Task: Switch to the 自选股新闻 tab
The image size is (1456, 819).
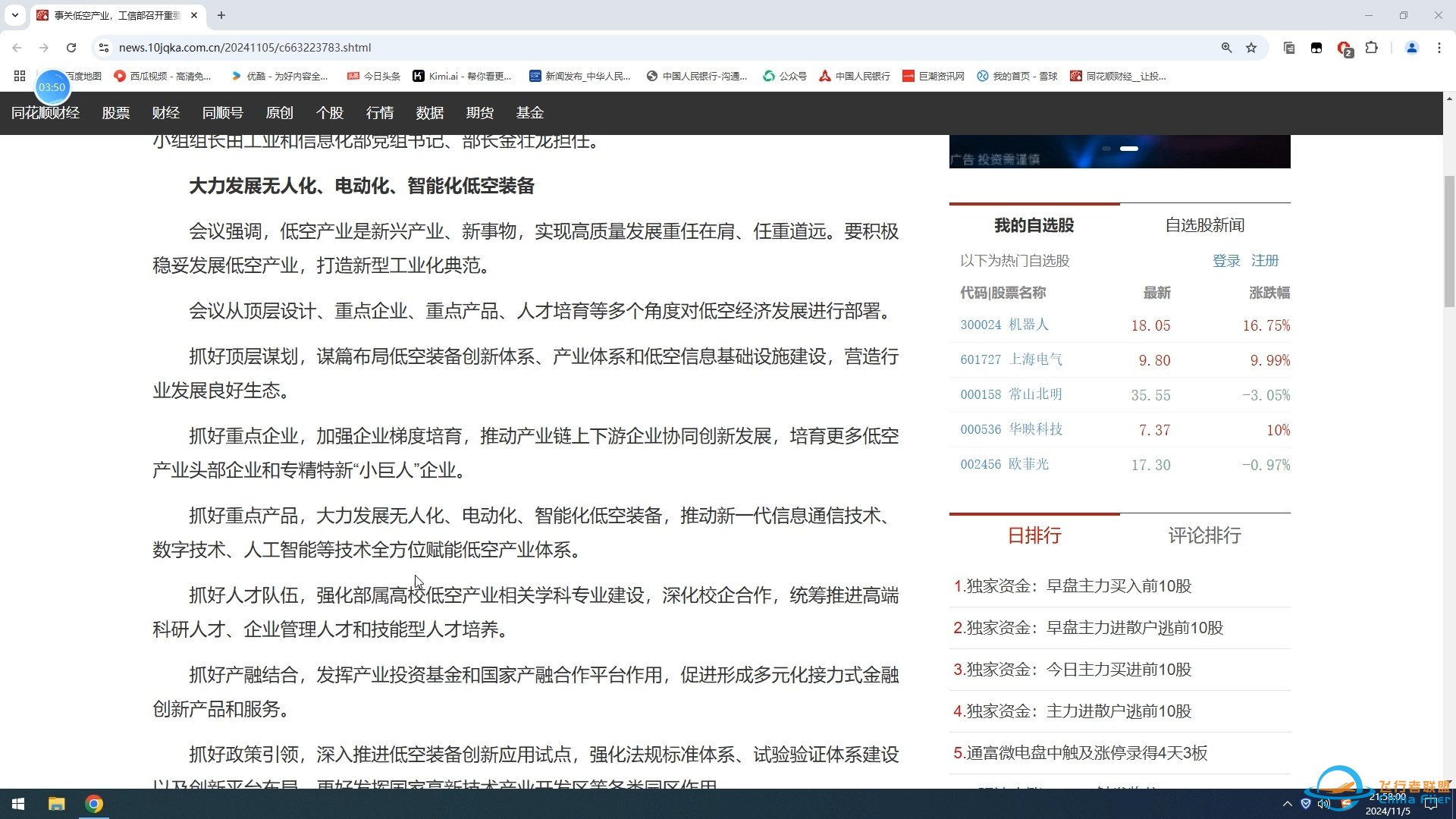Action: (1205, 225)
